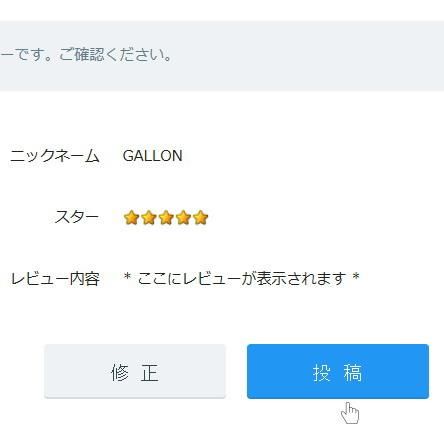Image resolution: width=444 pixels, height=444 pixels.
Task: Click the 正 character on the gray button
Action: [149, 372]
